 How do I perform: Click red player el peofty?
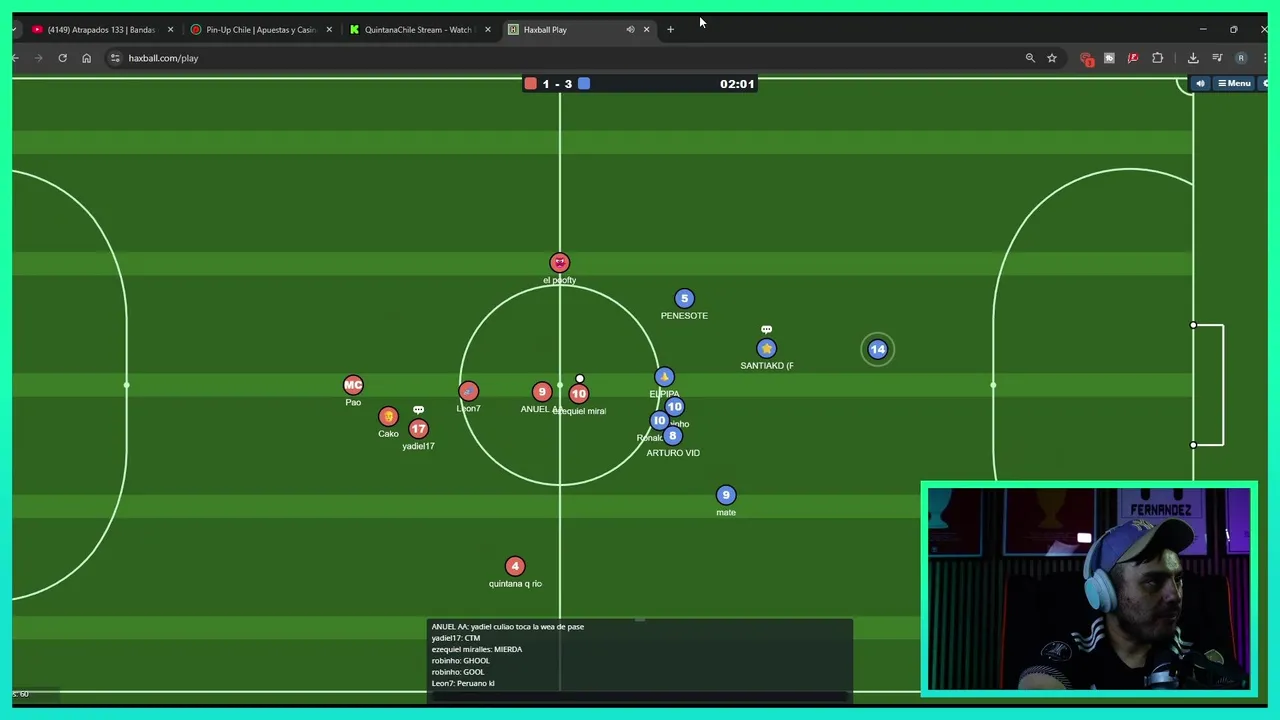(559, 263)
